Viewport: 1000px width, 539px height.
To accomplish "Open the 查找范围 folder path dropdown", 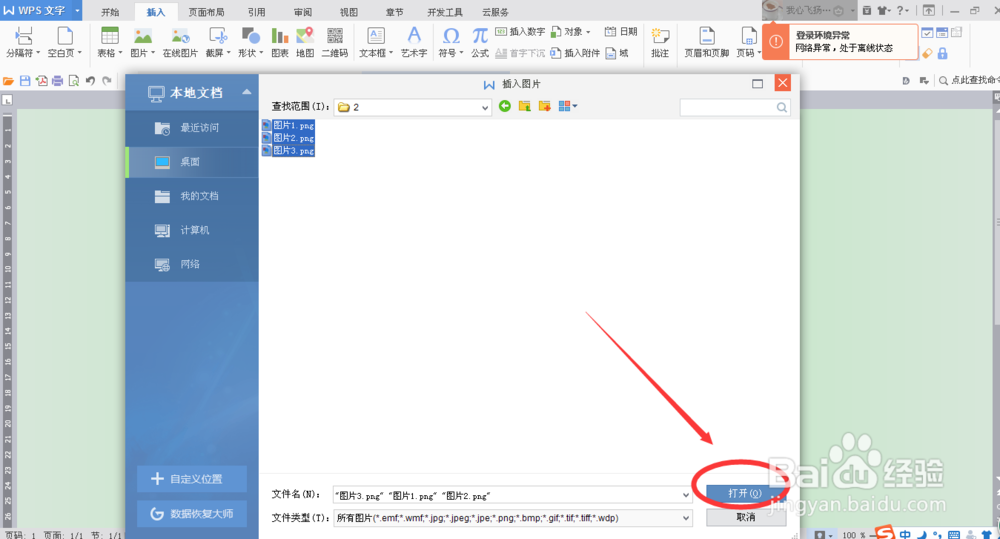I will point(485,108).
